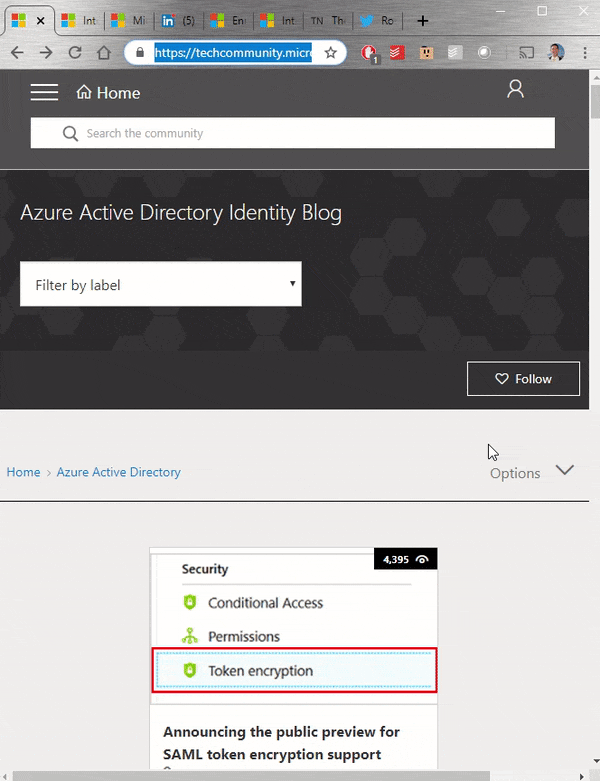
Task: Click the Search the community field
Action: point(293,133)
